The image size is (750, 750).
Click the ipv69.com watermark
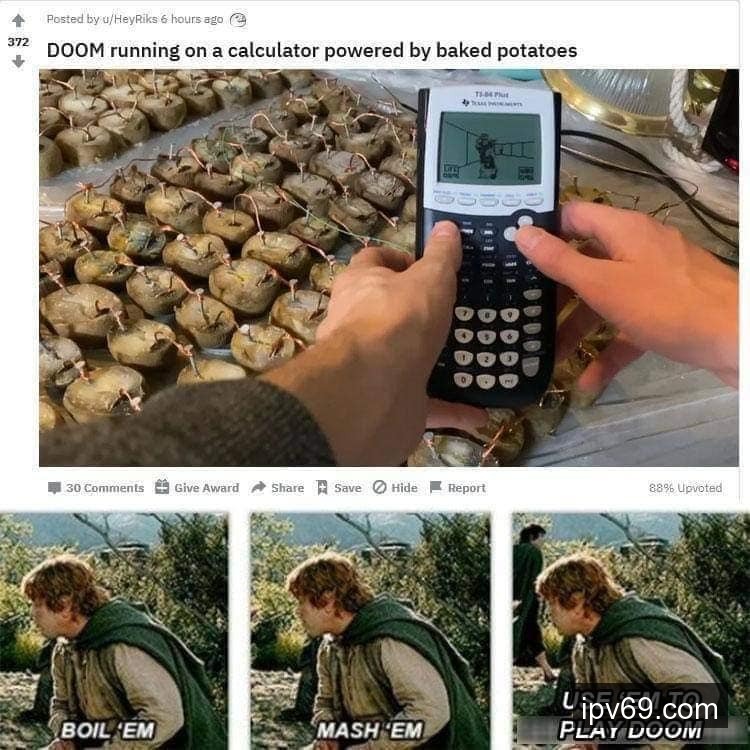click(649, 709)
